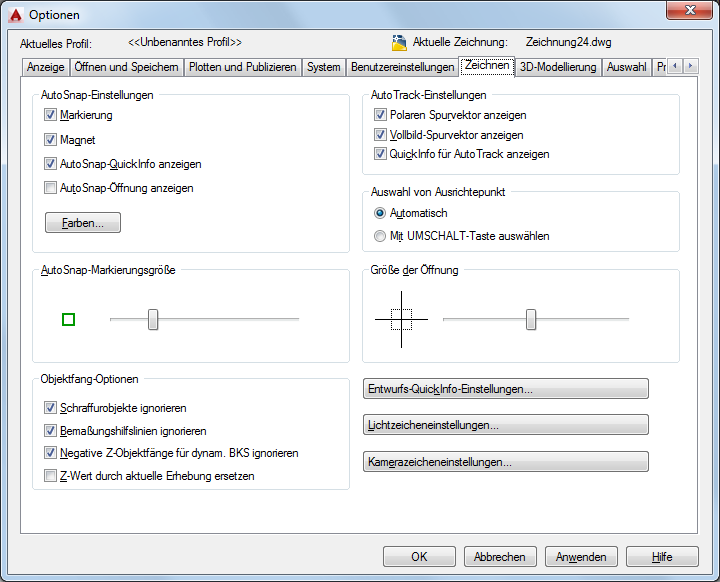Click the aperture crosshair preview
The image size is (720, 582).
[x=401, y=319]
